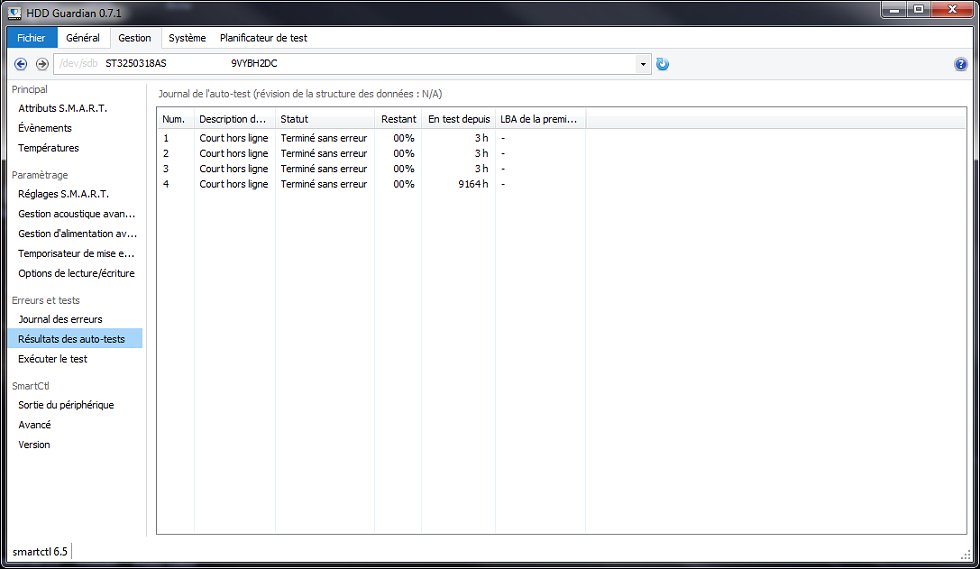Sort by Description column header

tap(234, 119)
